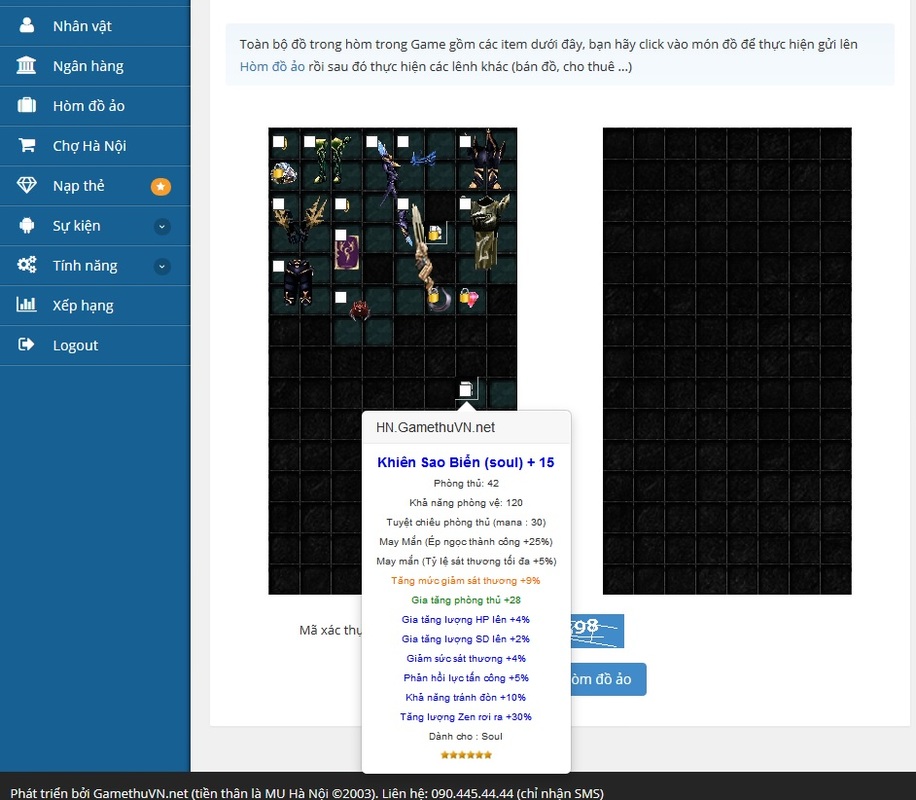Click the Logout exit arrow icon

click(x=26, y=346)
